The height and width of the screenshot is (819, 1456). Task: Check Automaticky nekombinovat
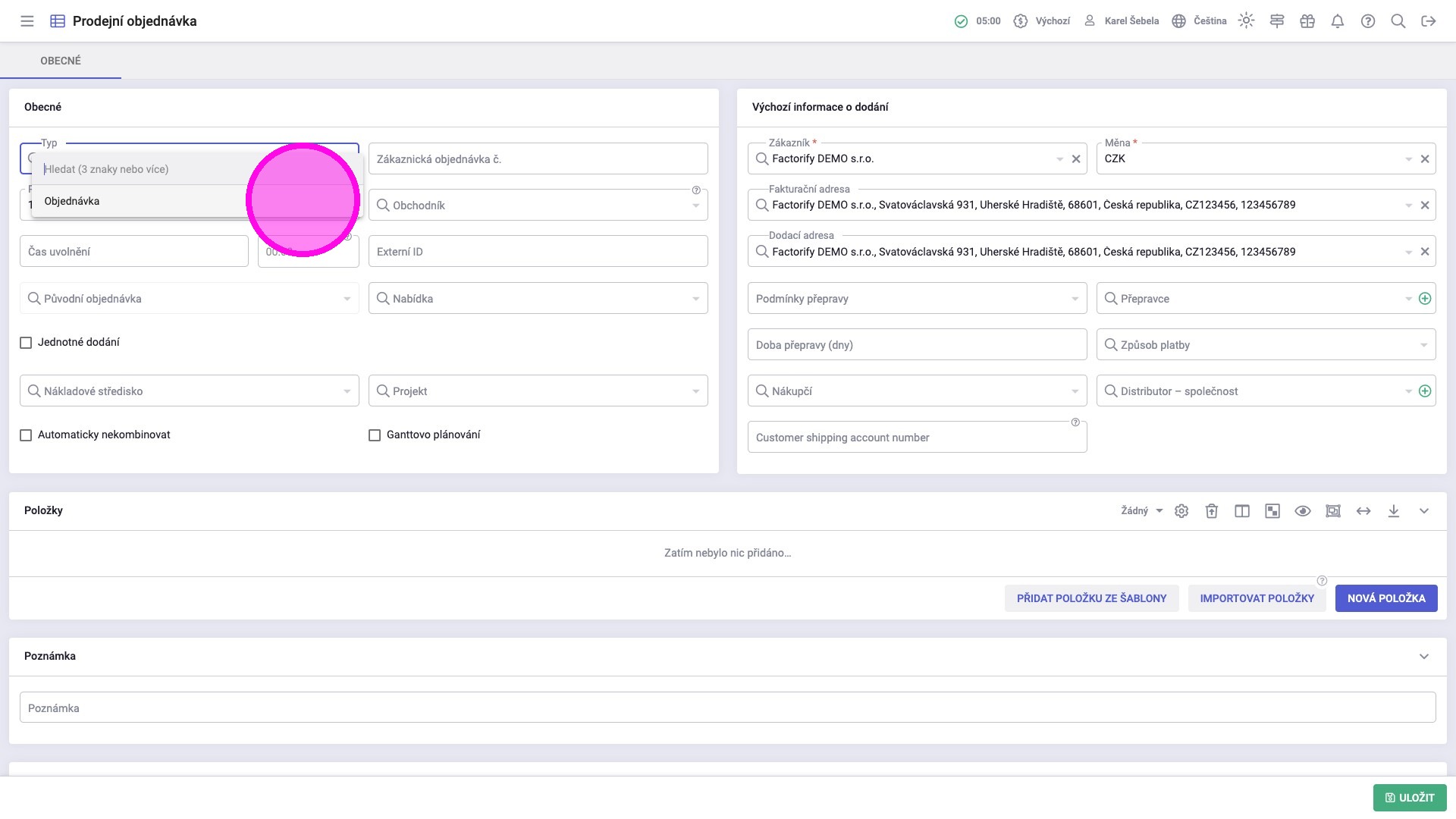(26, 435)
